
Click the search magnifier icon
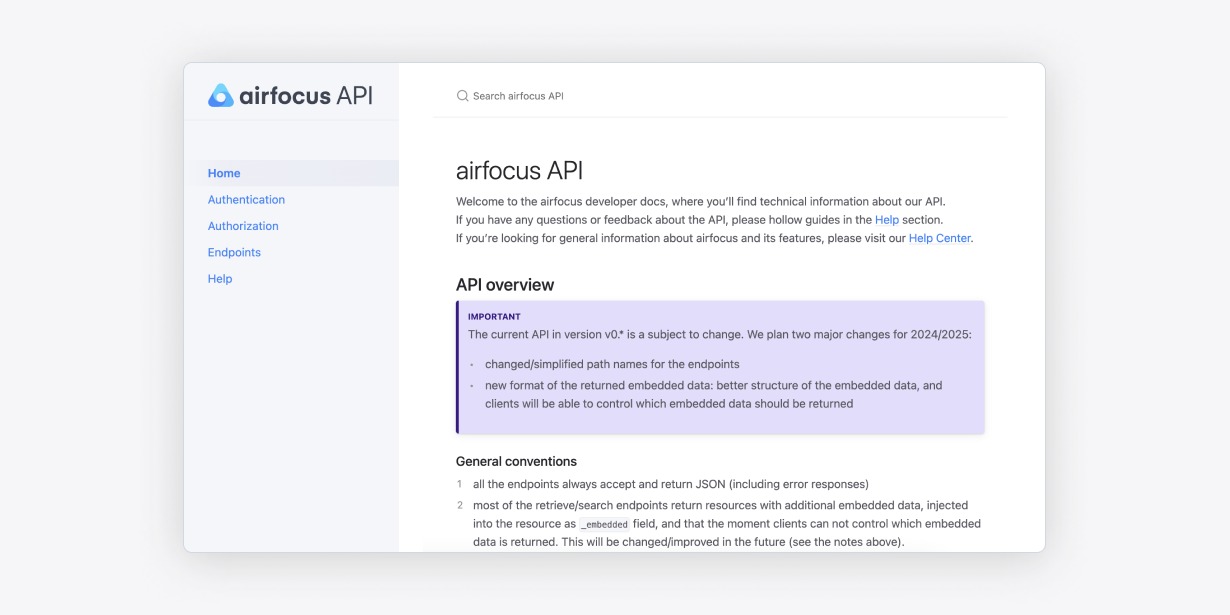462,96
